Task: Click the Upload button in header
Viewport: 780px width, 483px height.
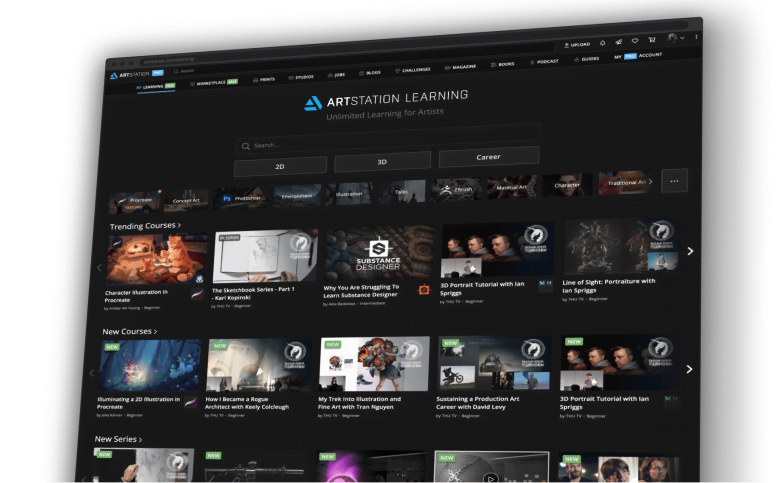Action: pyautogui.click(x=578, y=45)
